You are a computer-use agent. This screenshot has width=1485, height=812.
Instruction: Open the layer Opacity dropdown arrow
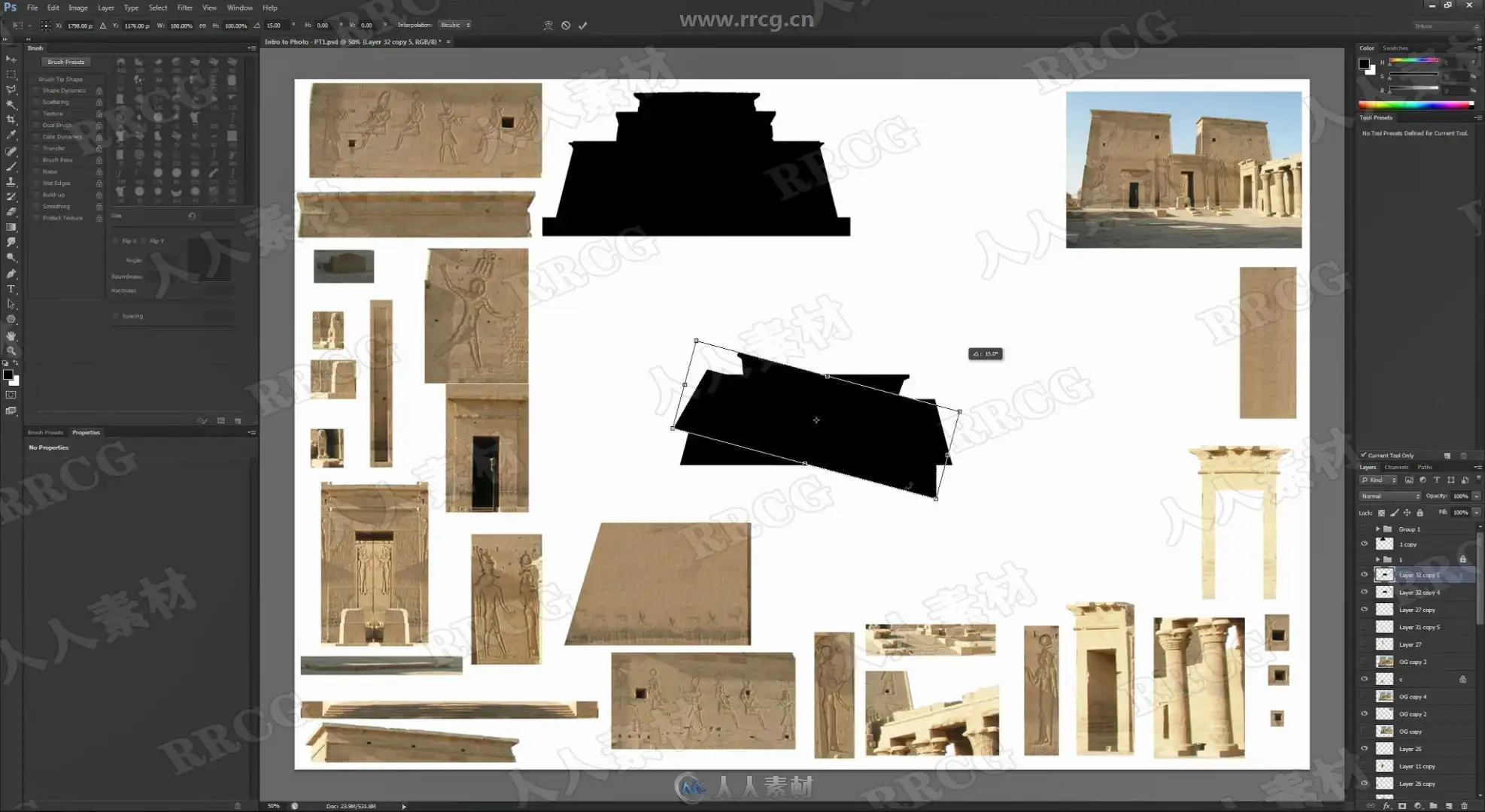pyautogui.click(x=1476, y=496)
